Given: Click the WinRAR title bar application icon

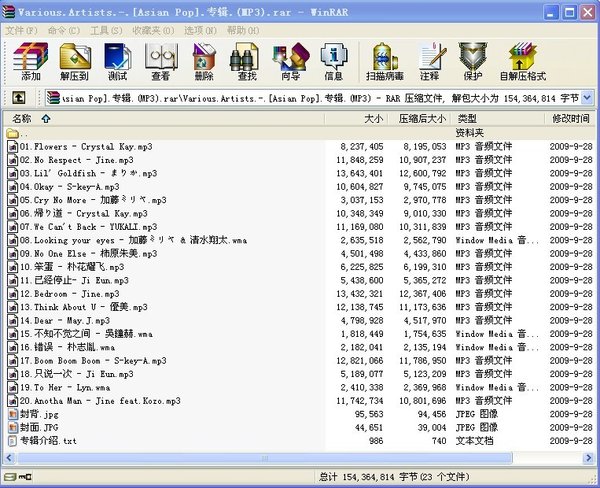Looking at the screenshot, I should (8, 12).
